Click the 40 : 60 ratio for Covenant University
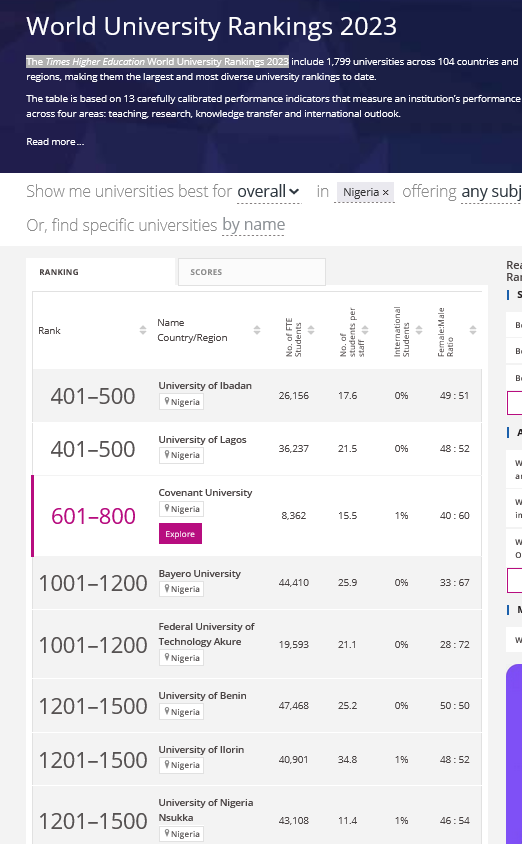The width and height of the screenshot is (522, 844). coord(455,516)
